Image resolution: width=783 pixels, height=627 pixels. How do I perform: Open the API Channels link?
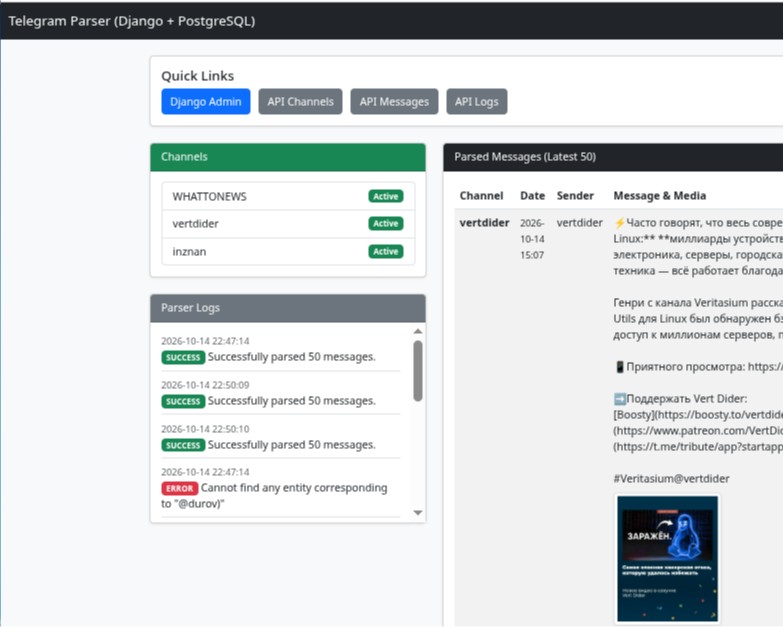click(x=300, y=101)
